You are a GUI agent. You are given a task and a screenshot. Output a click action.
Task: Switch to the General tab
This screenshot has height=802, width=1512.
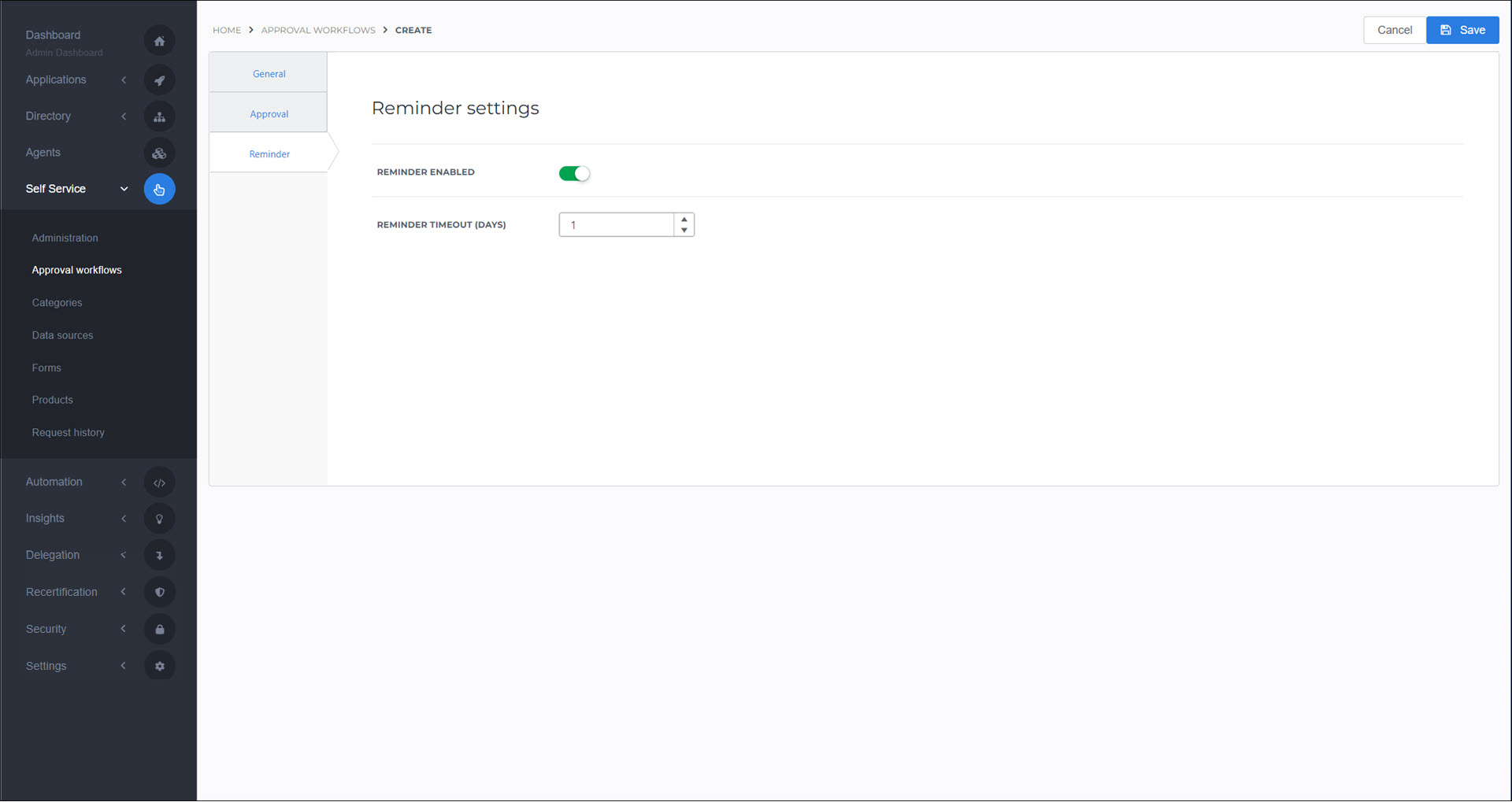click(x=269, y=73)
